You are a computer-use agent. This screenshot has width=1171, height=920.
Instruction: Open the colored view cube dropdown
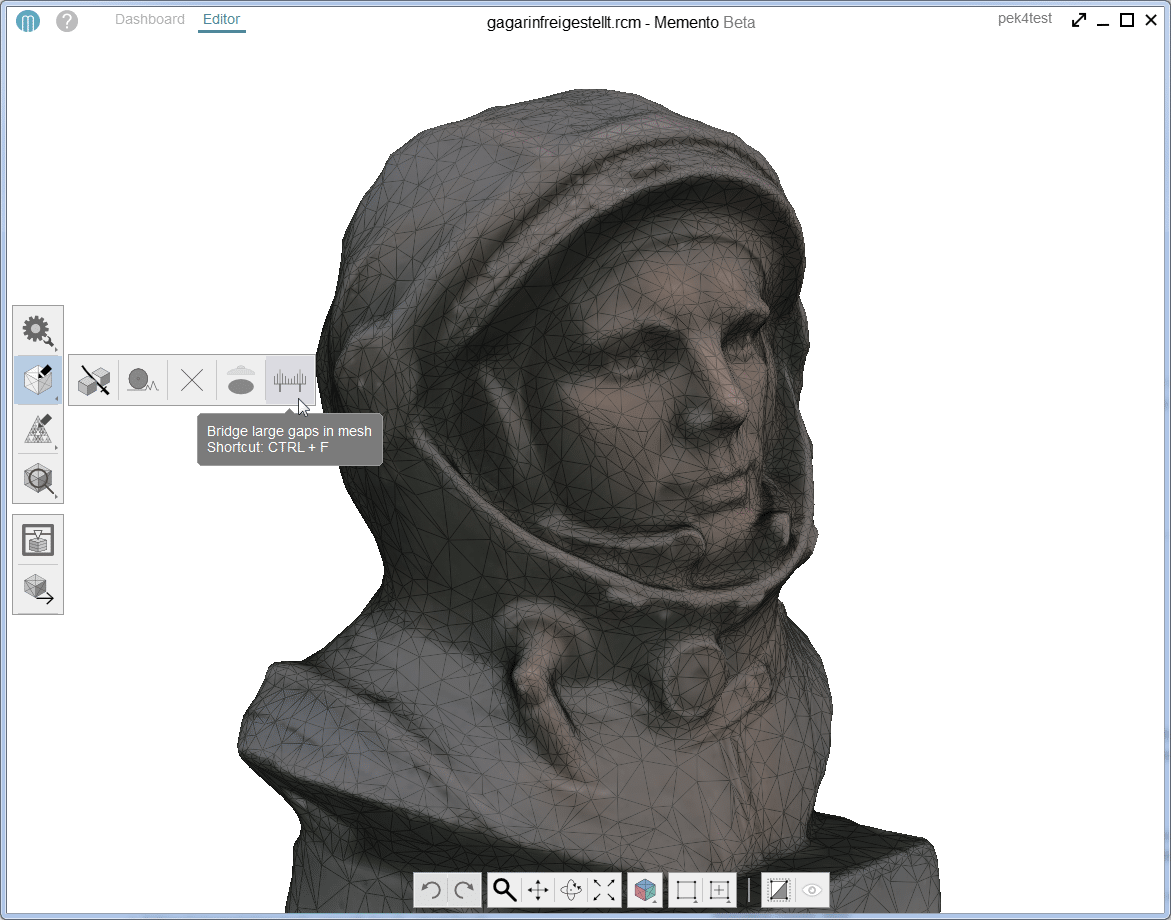[645, 890]
